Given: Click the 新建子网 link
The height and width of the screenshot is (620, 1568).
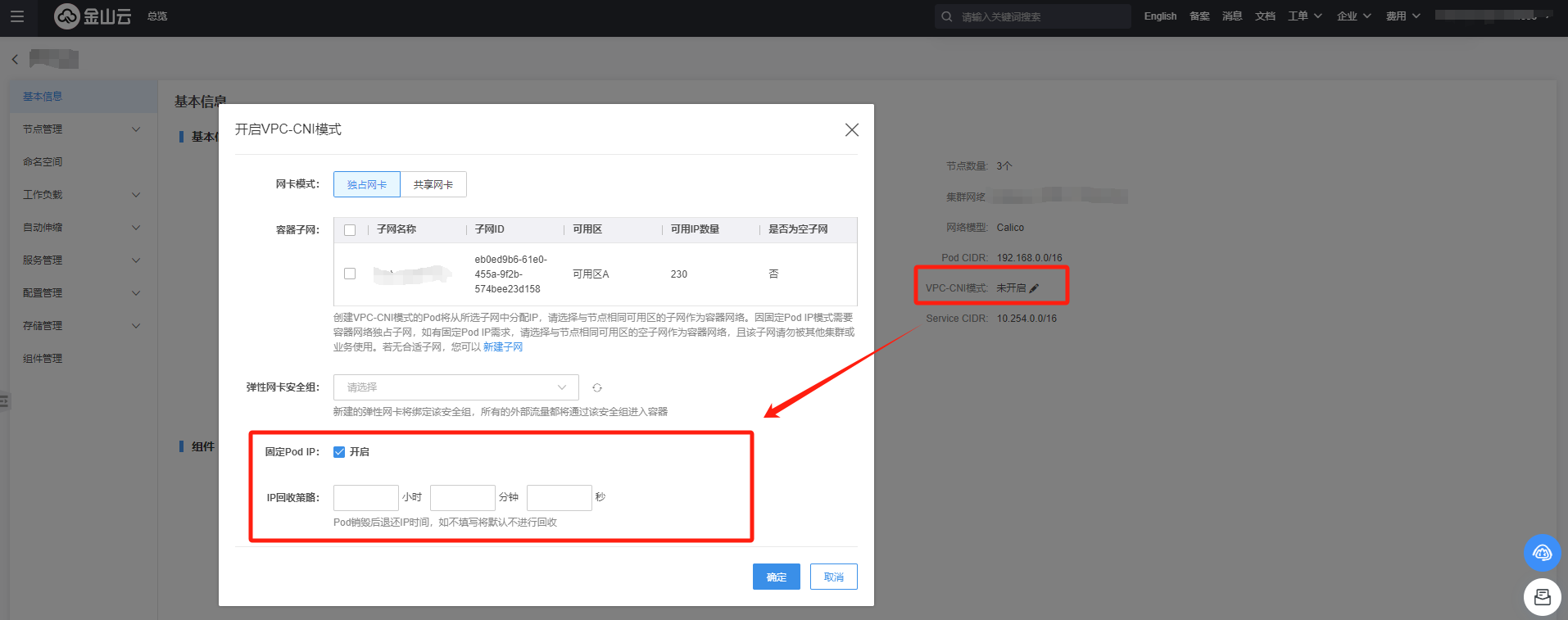Looking at the screenshot, I should tap(502, 347).
